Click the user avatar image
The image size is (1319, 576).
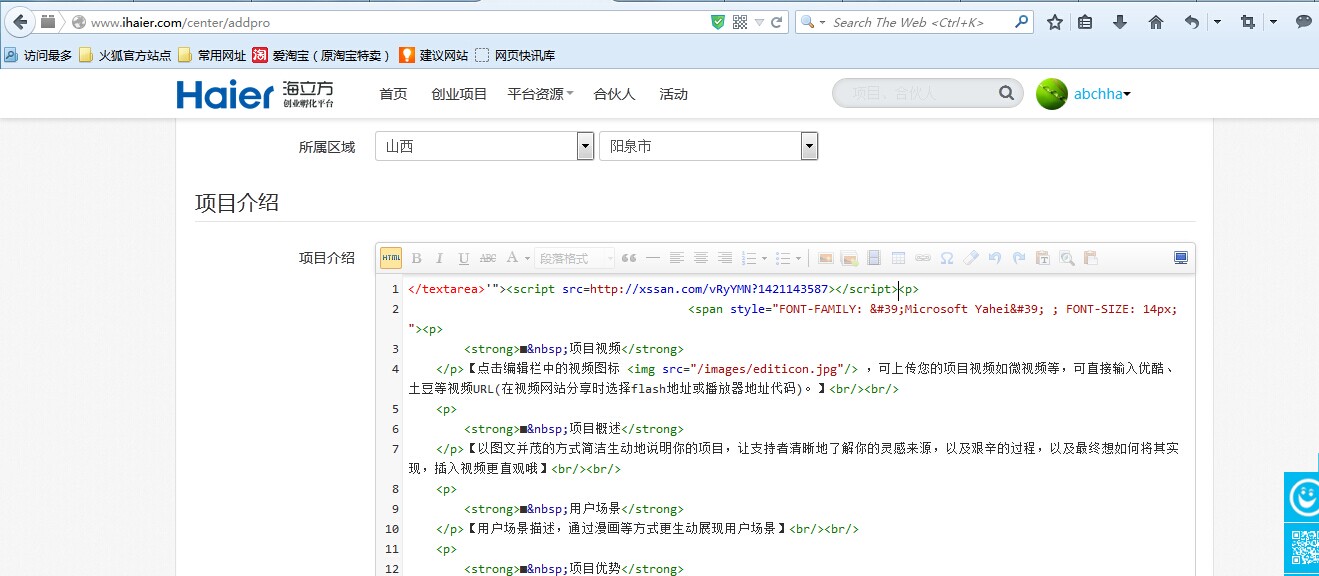tap(1052, 94)
